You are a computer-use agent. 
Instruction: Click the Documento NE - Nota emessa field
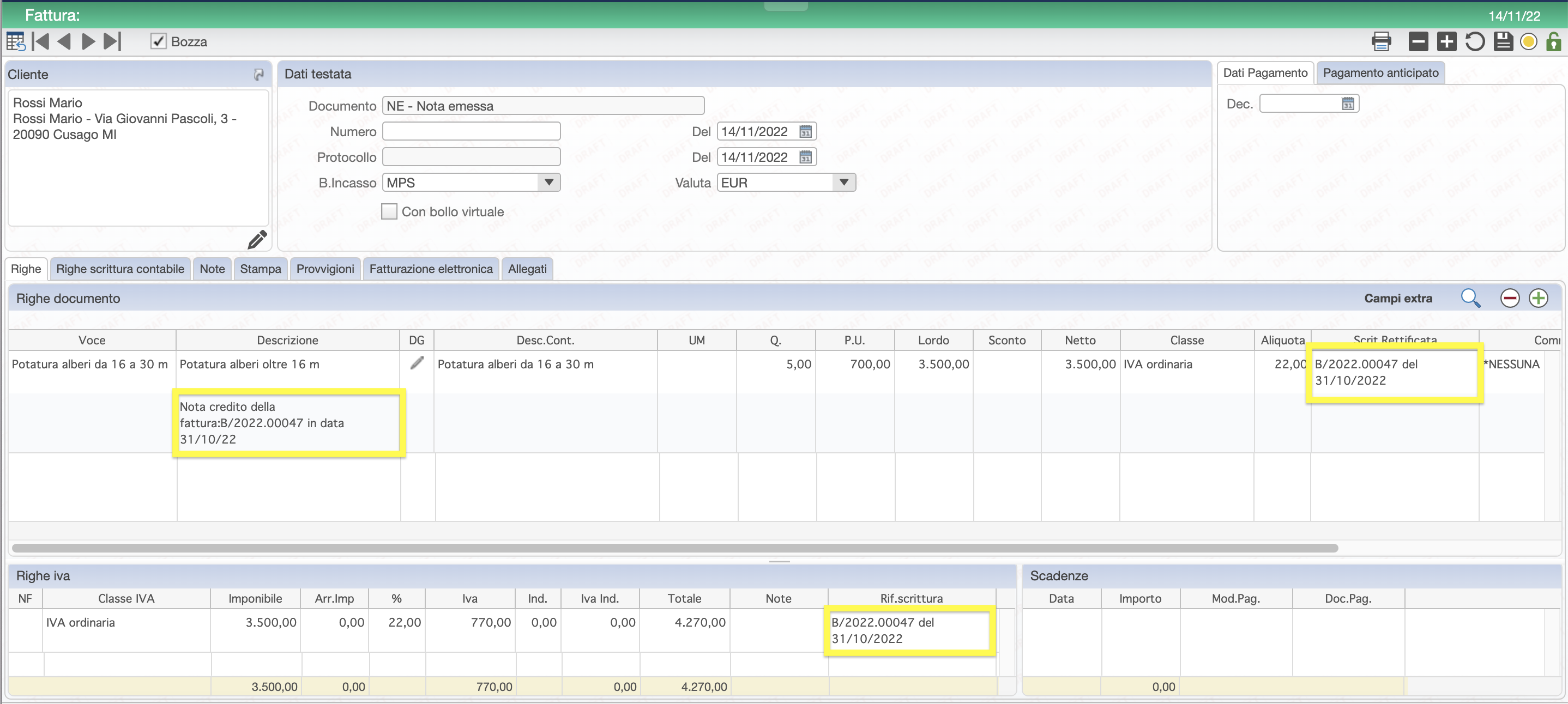click(x=543, y=106)
